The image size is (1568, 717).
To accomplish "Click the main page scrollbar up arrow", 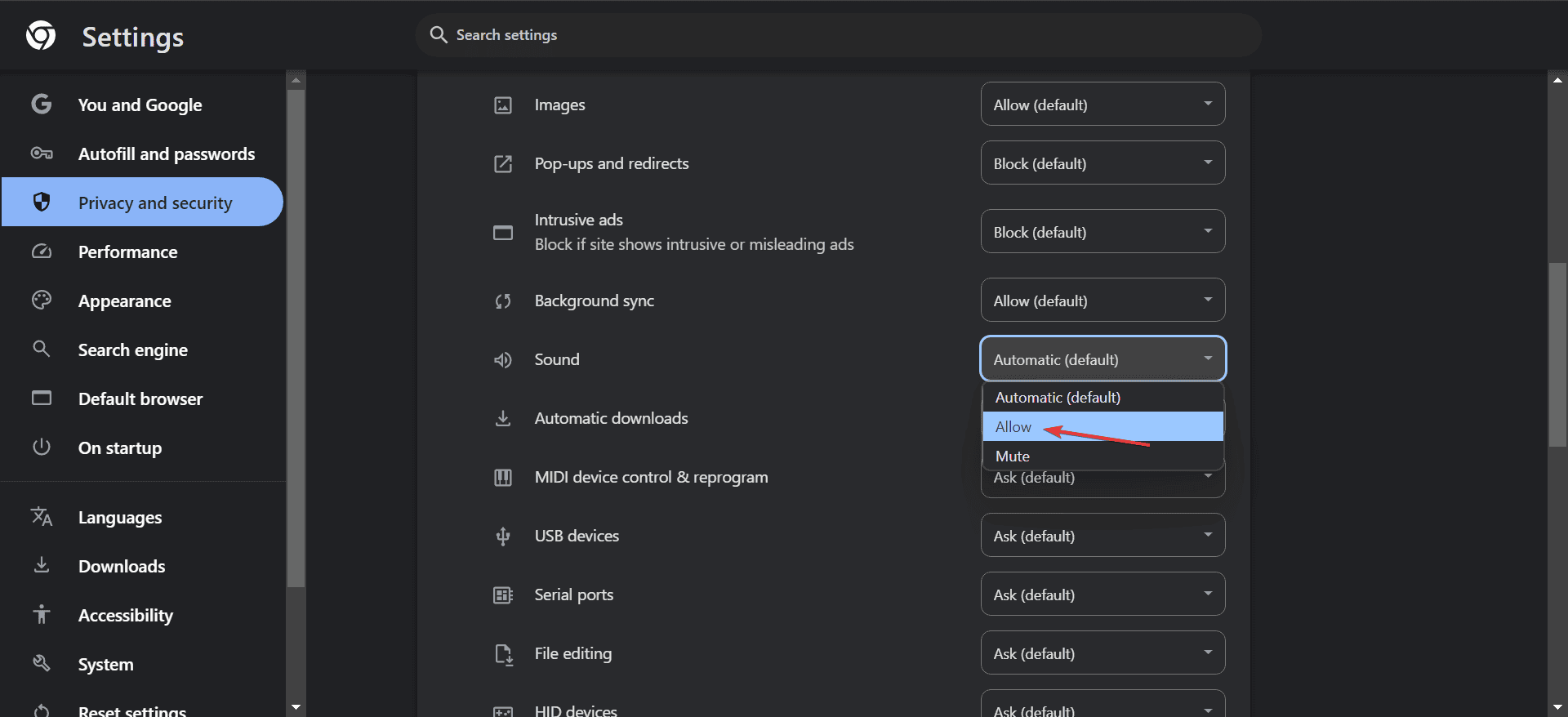I will tap(1557, 79).
